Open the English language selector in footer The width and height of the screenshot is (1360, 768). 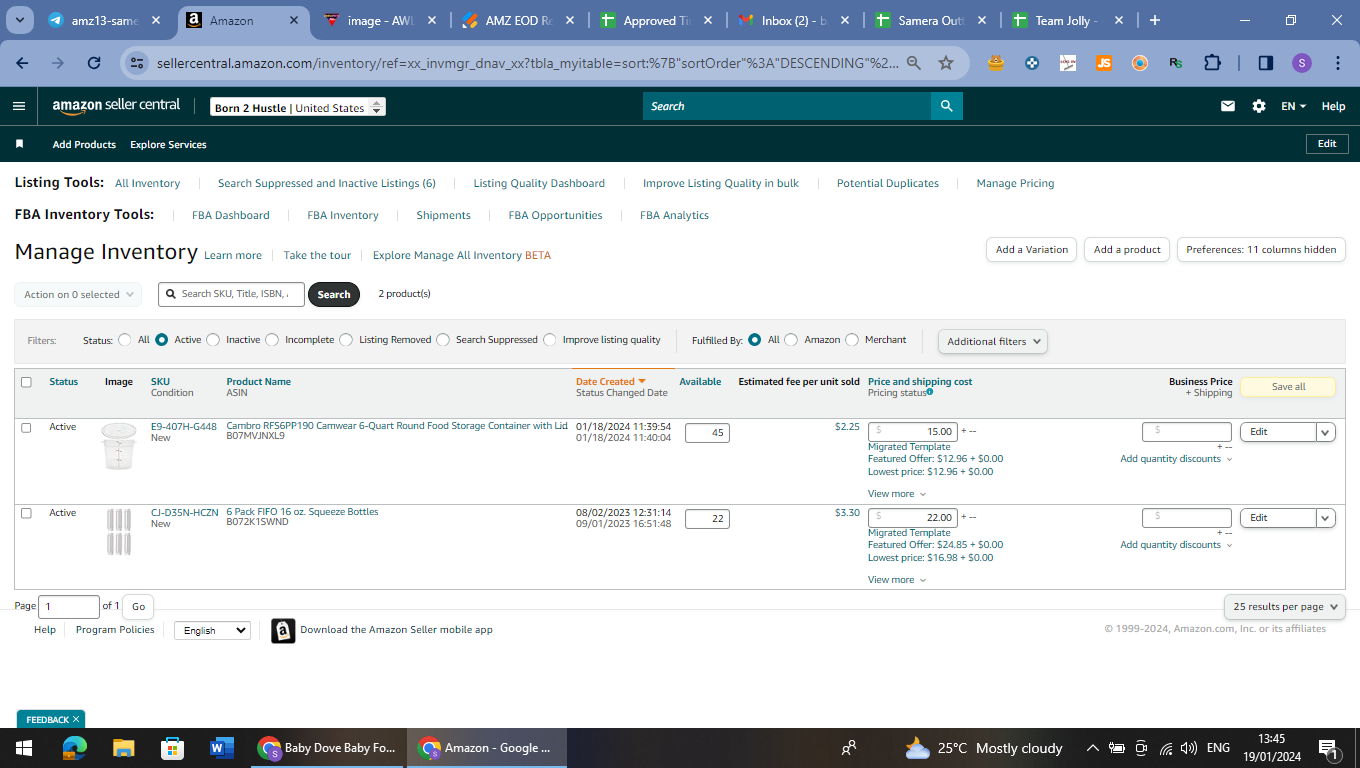212,631
